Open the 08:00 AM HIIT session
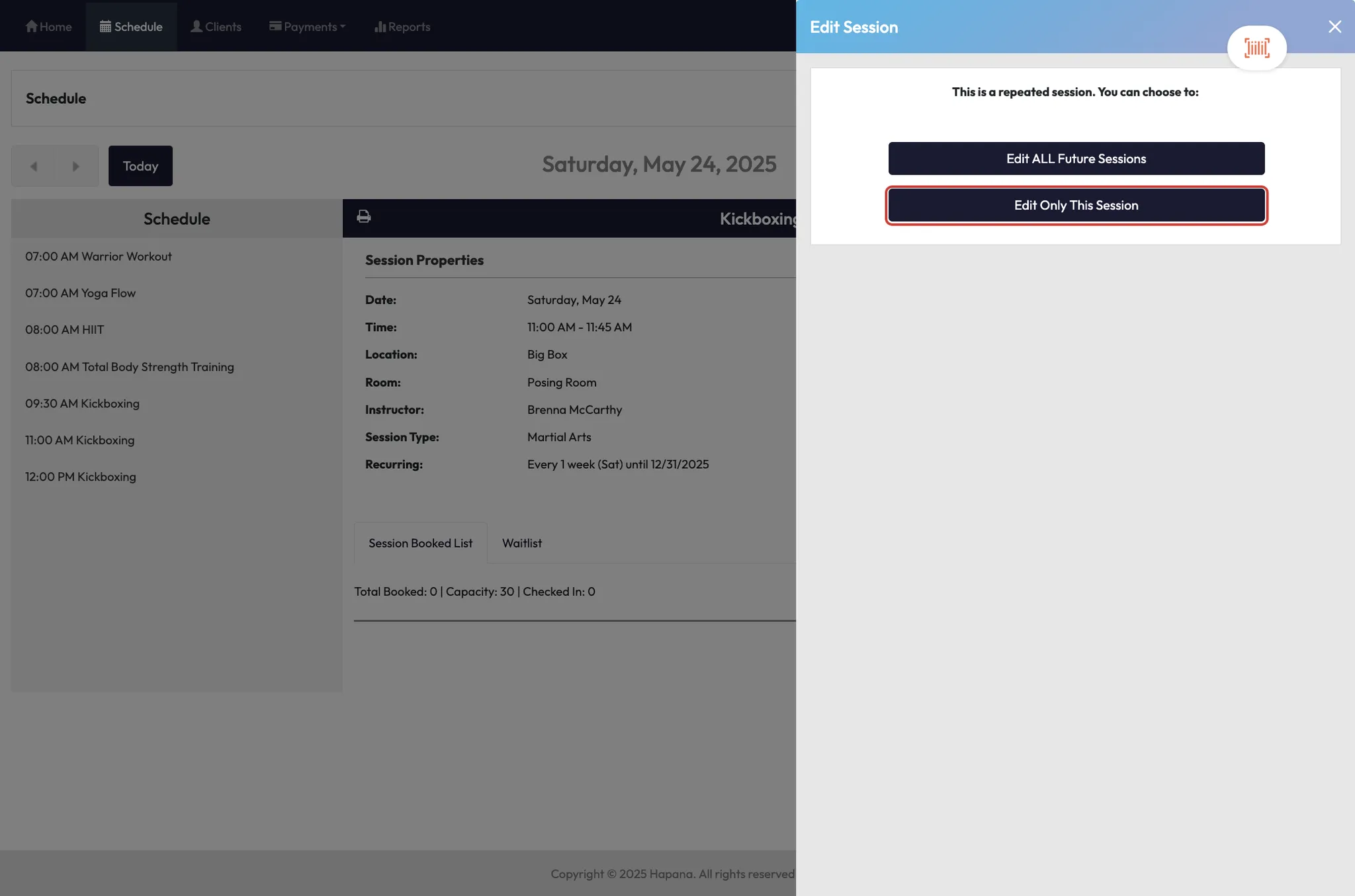This screenshot has width=1355, height=896. pyautogui.click(x=65, y=329)
